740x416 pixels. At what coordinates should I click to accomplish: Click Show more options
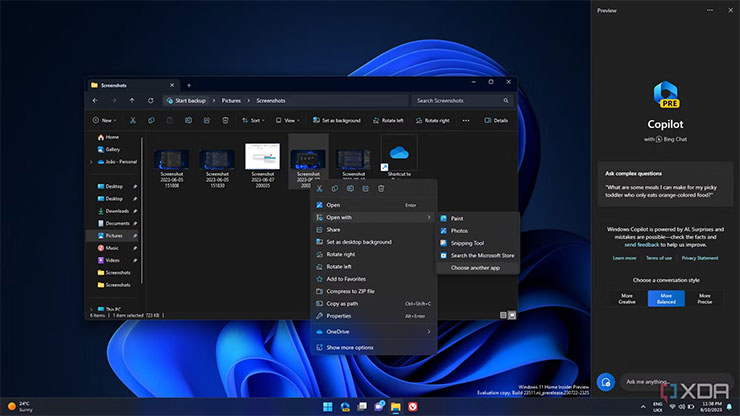[350, 347]
